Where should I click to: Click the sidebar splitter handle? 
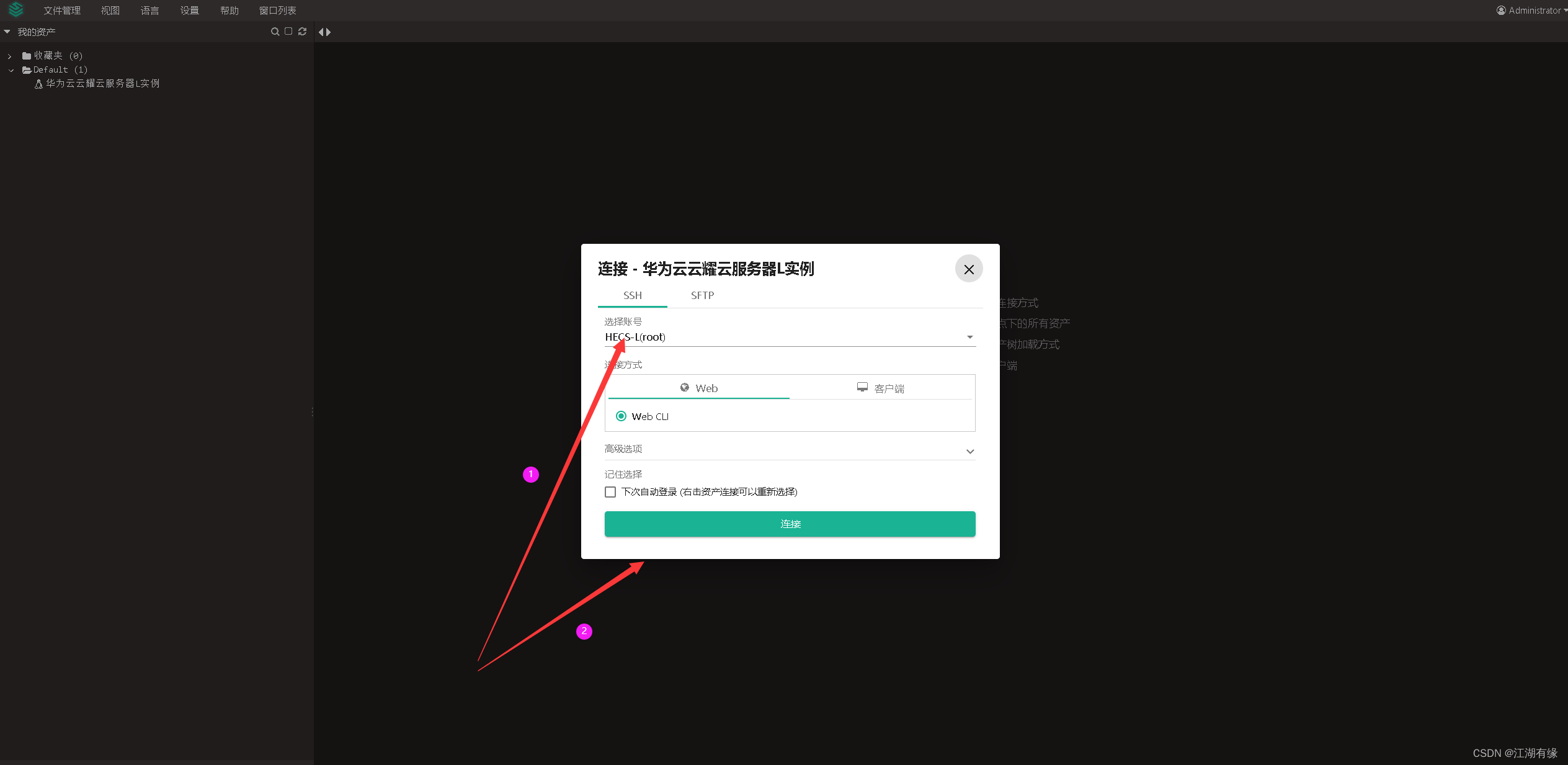(x=312, y=411)
